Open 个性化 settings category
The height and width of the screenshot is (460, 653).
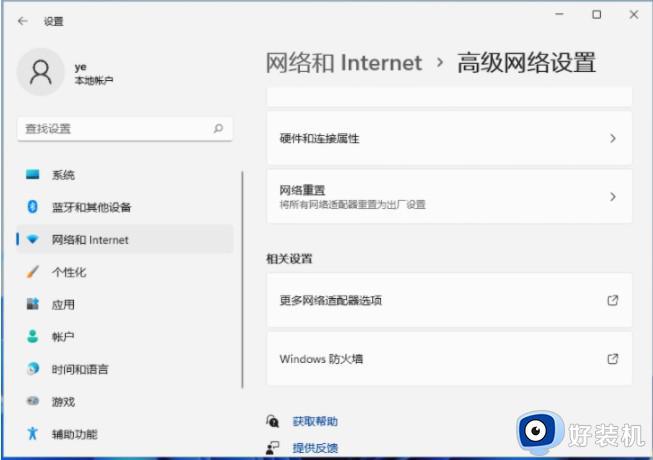[125, 272]
